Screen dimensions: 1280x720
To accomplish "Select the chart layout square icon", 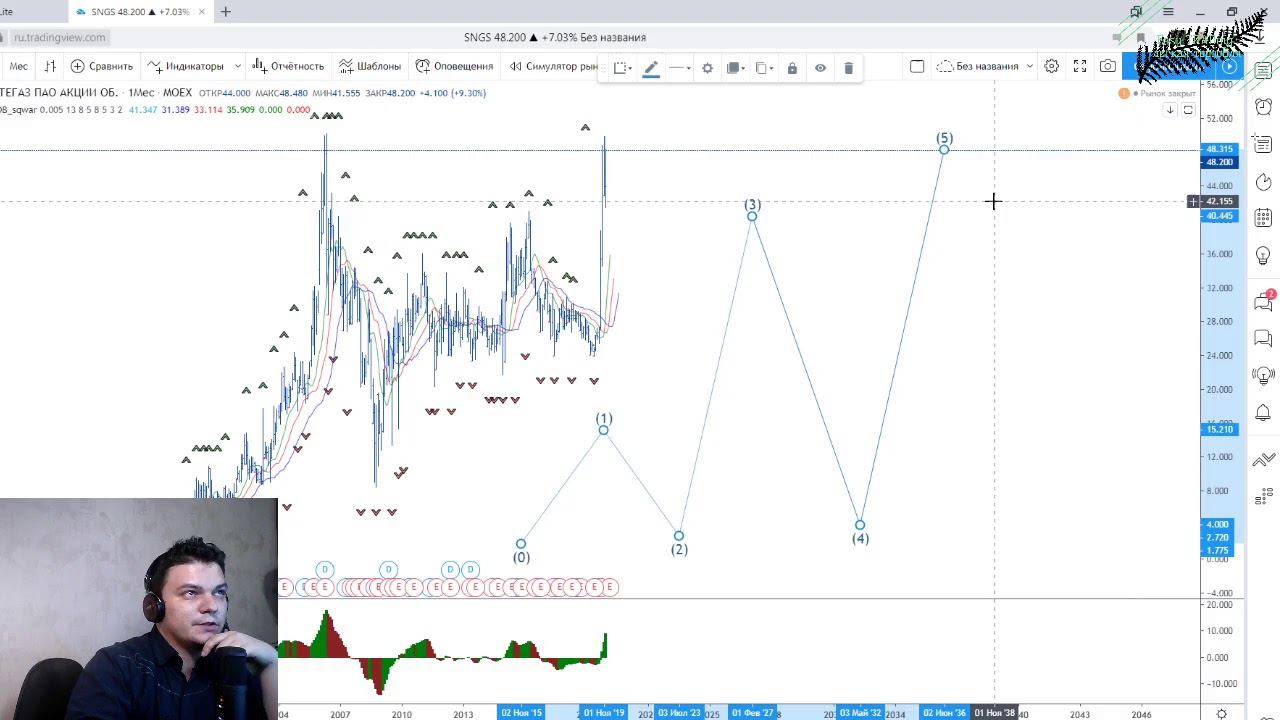I will click(917, 66).
